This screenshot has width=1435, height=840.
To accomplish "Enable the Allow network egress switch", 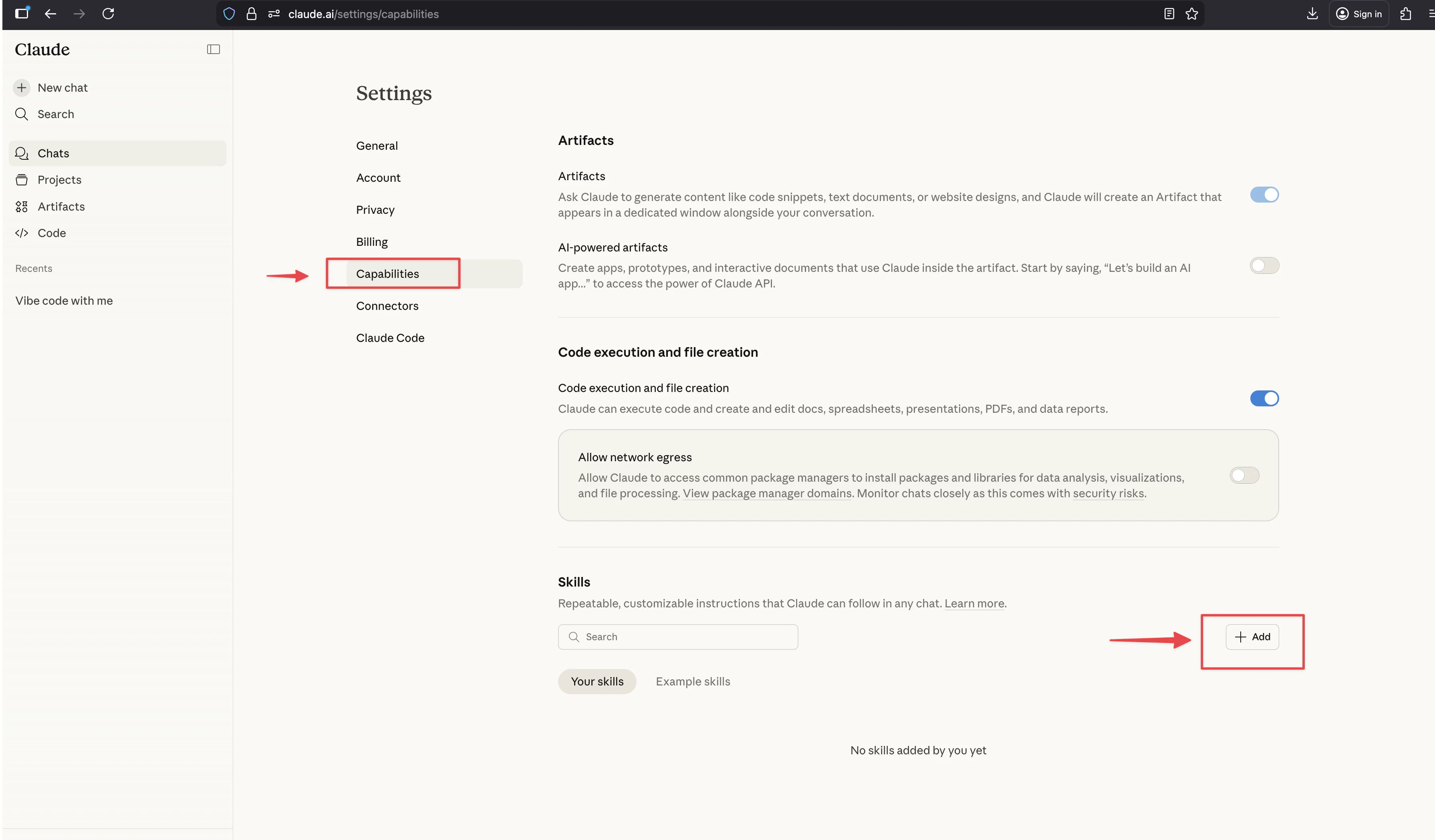I will pyautogui.click(x=1244, y=475).
